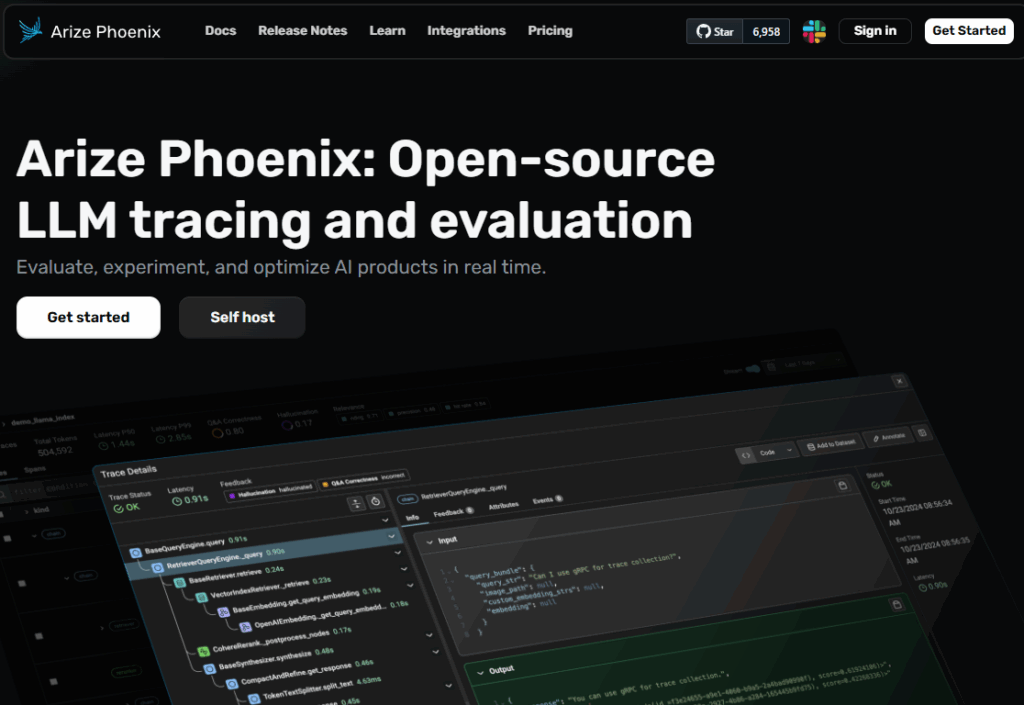
Task: Collapse the Output section chevron
Action: [x=481, y=673]
